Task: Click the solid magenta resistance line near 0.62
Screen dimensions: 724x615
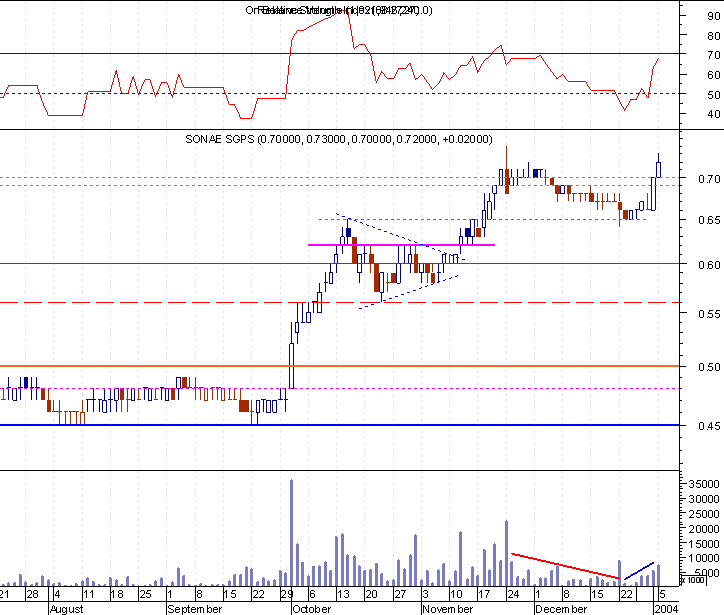Action: (x=402, y=245)
